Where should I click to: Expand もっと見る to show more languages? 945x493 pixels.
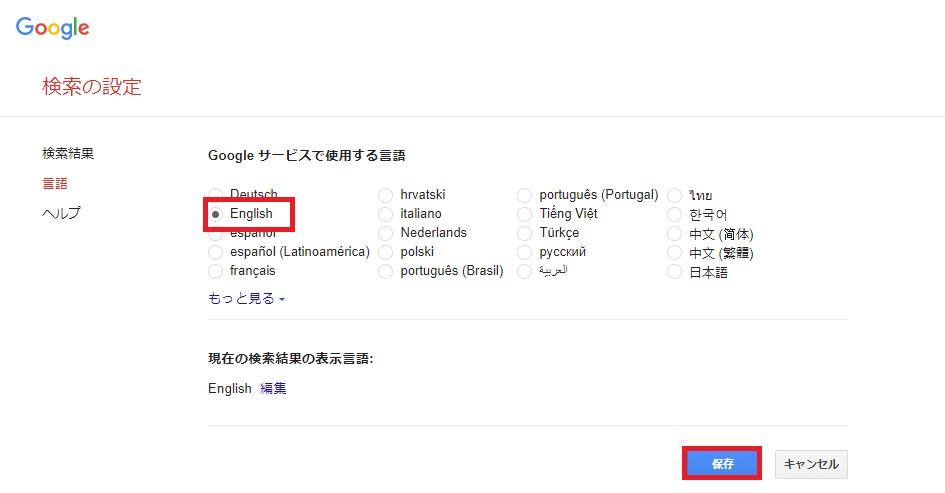click(246, 298)
